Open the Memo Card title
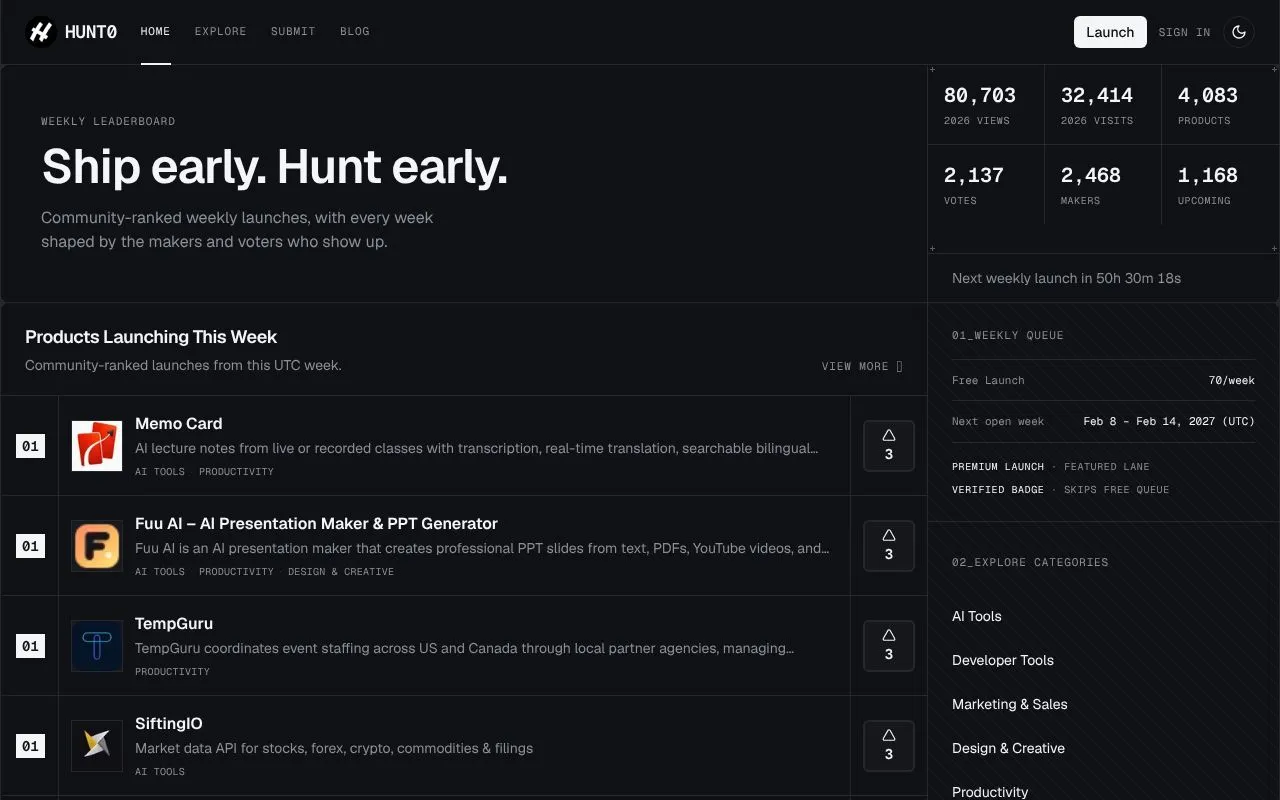The width and height of the screenshot is (1280, 800). [179, 423]
